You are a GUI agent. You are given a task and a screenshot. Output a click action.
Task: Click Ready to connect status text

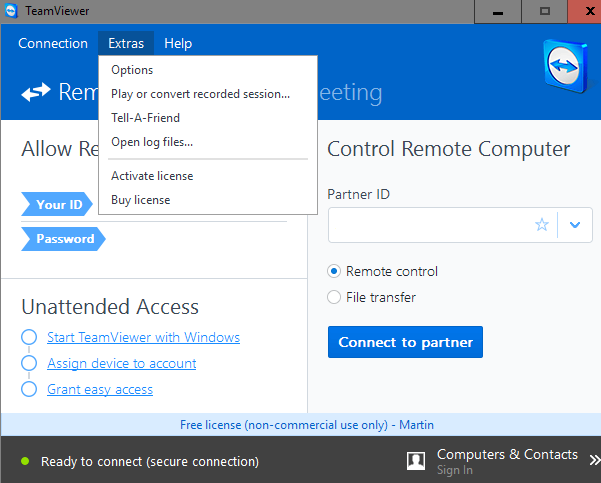point(150,462)
